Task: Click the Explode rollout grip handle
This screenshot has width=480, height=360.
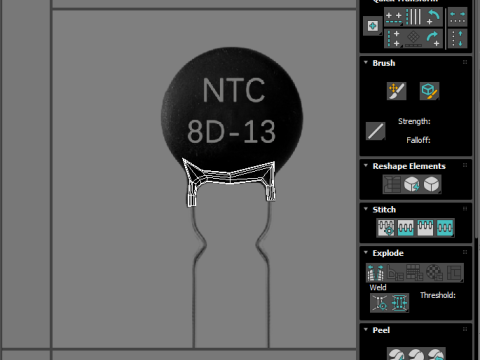Action: pos(465,252)
